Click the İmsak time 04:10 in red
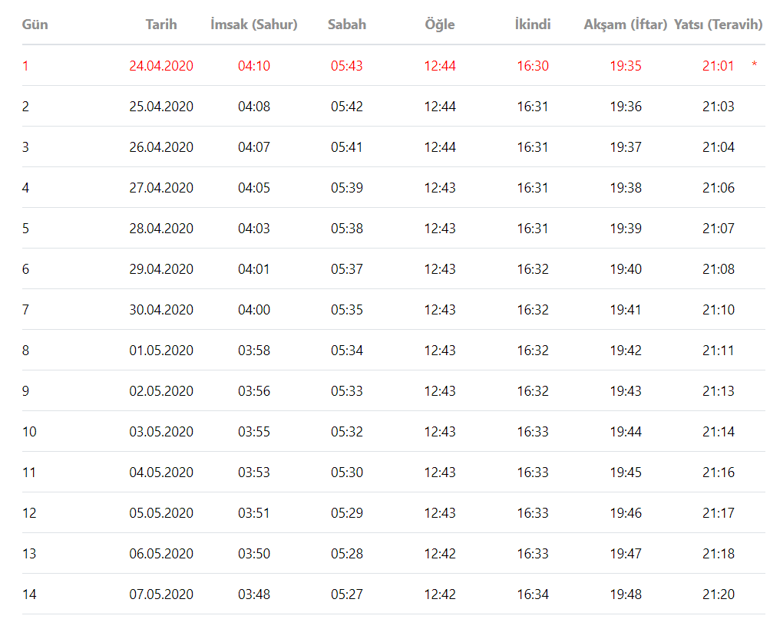Screen dimensions: 770x619 [254, 66]
